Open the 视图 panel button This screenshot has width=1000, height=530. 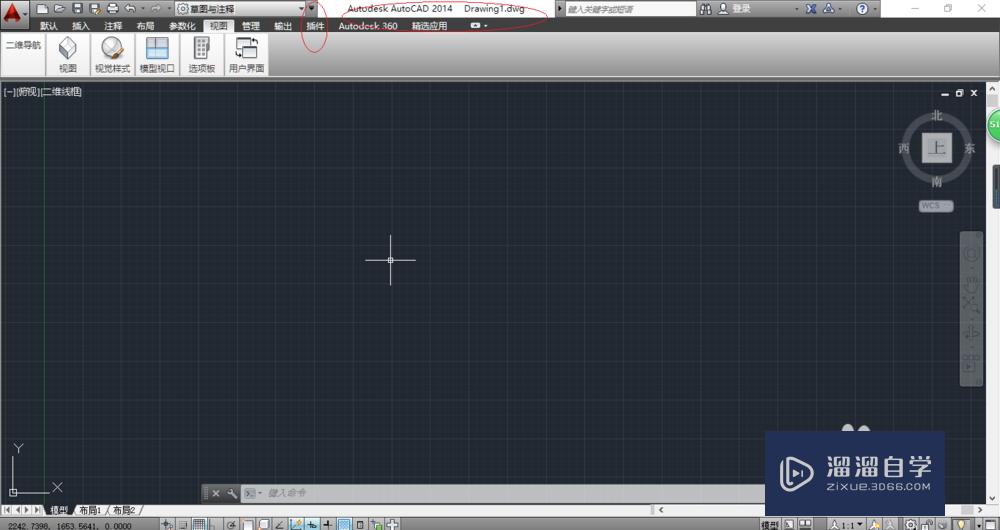(68, 54)
